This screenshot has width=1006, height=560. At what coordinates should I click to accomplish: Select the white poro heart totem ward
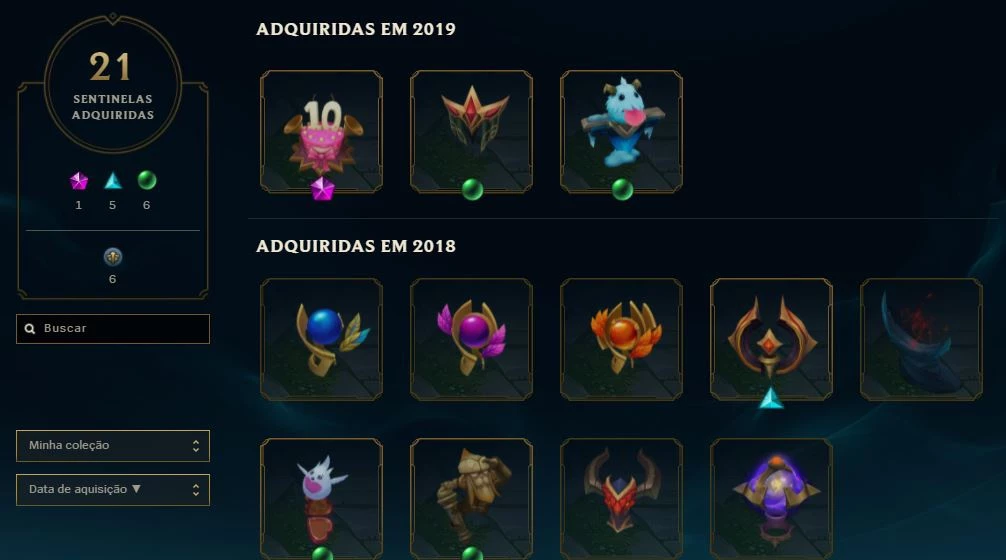(321, 498)
